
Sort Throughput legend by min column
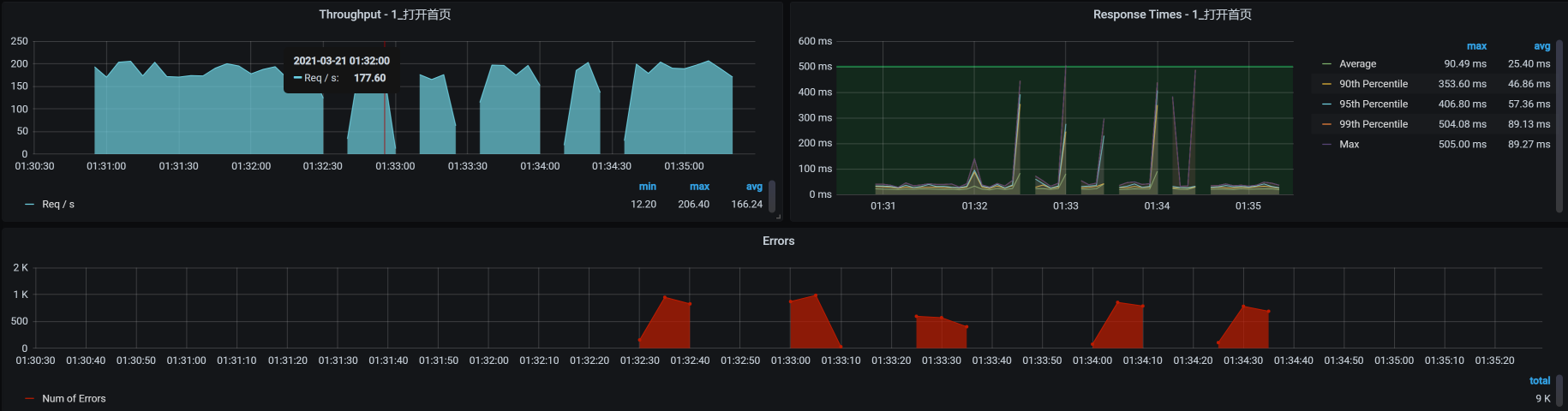[647, 187]
